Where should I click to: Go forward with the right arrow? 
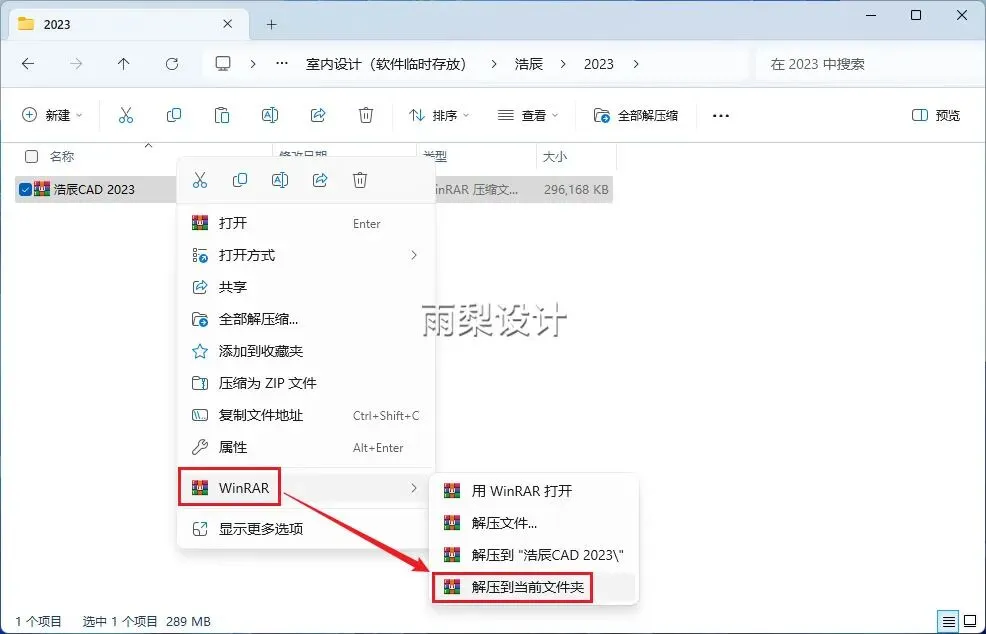pyautogui.click(x=75, y=64)
